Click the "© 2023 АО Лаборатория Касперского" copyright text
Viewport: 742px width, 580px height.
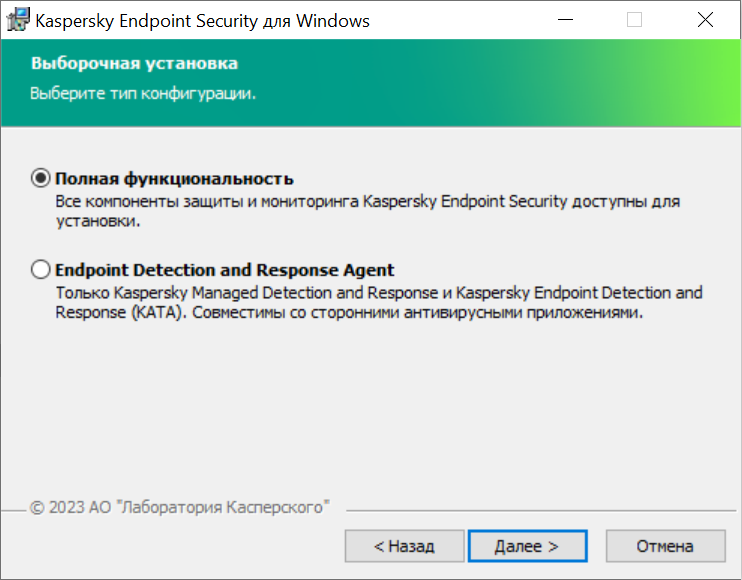(x=180, y=507)
